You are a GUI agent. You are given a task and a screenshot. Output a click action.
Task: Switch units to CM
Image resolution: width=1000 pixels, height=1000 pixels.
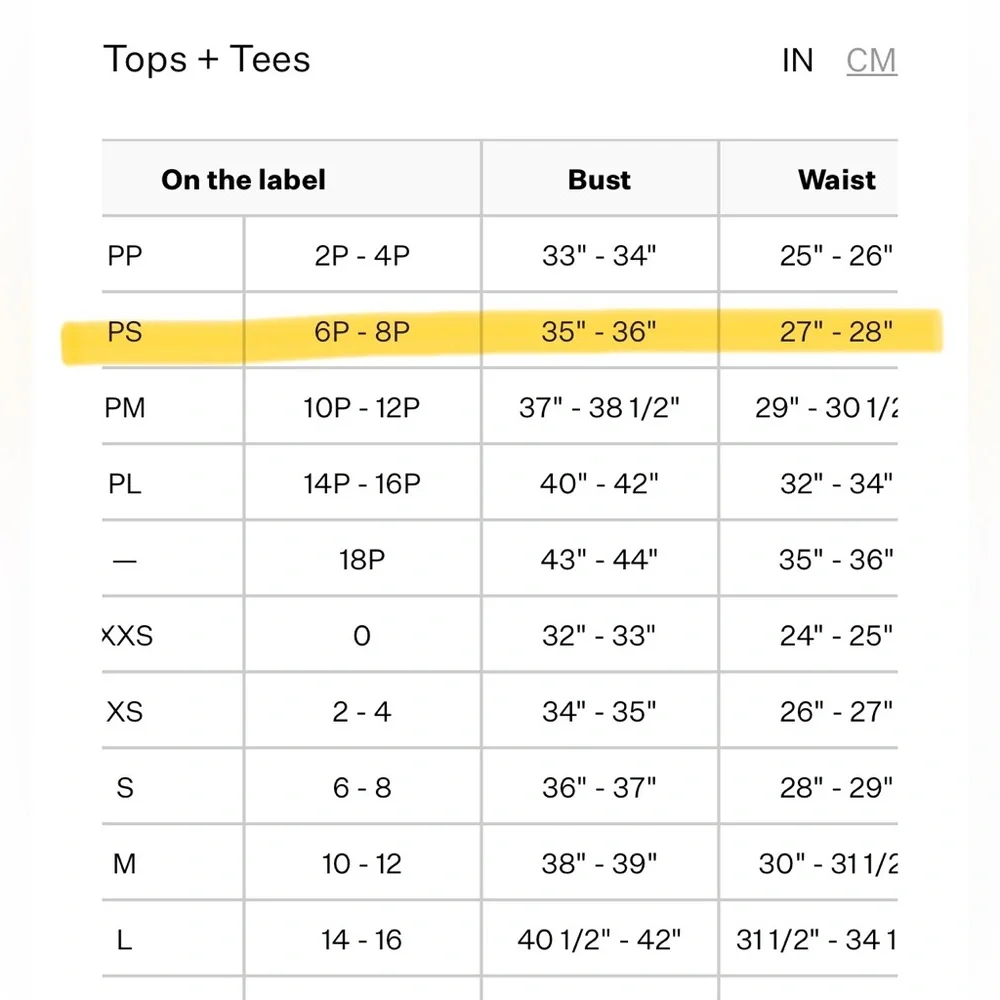pyautogui.click(x=871, y=61)
